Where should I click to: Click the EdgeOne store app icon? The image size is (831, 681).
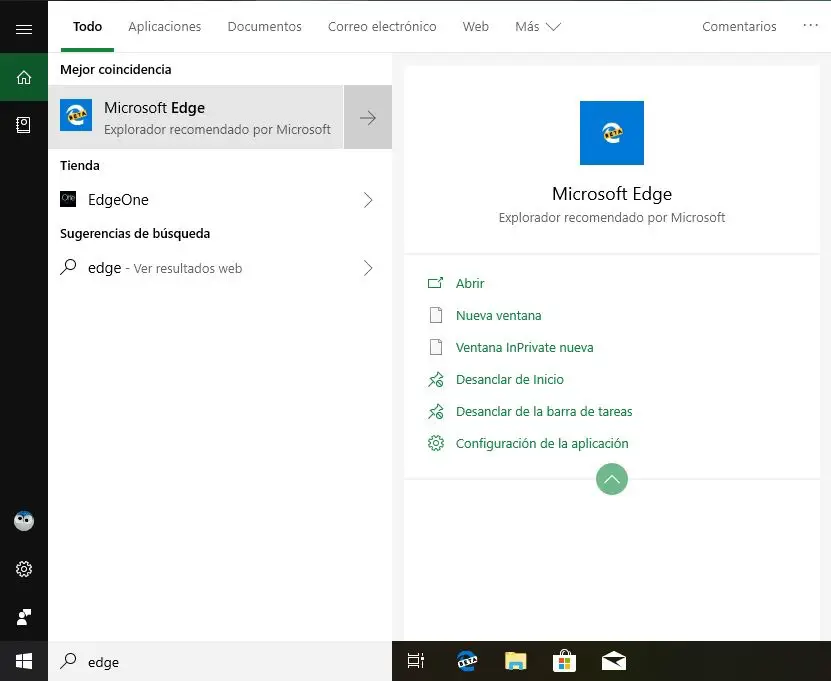click(x=68, y=199)
